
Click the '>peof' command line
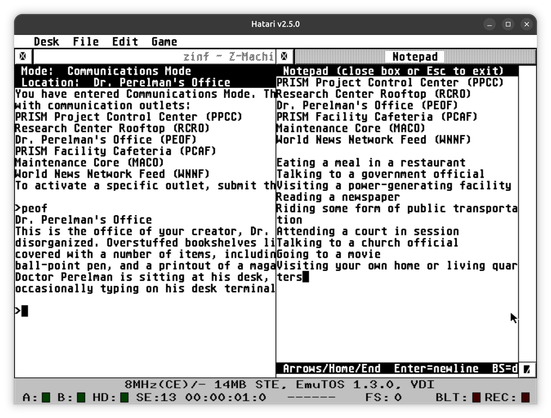click(x=31, y=208)
